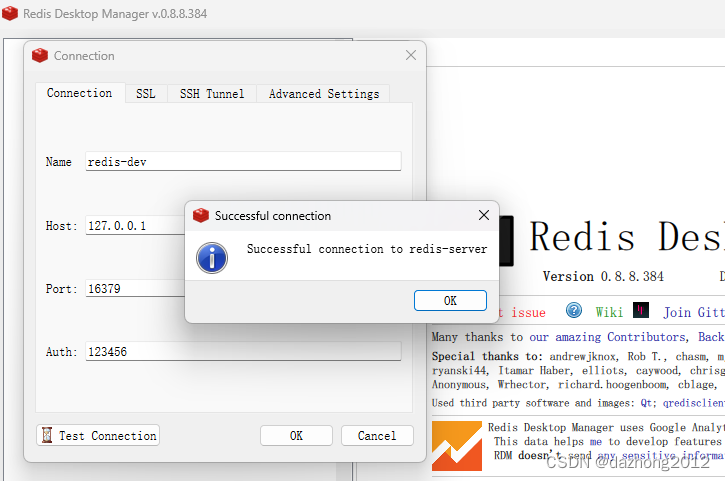The width and height of the screenshot is (725, 481).
Task: Click the Redis icon in Successful connection title
Action: pyautogui.click(x=201, y=215)
